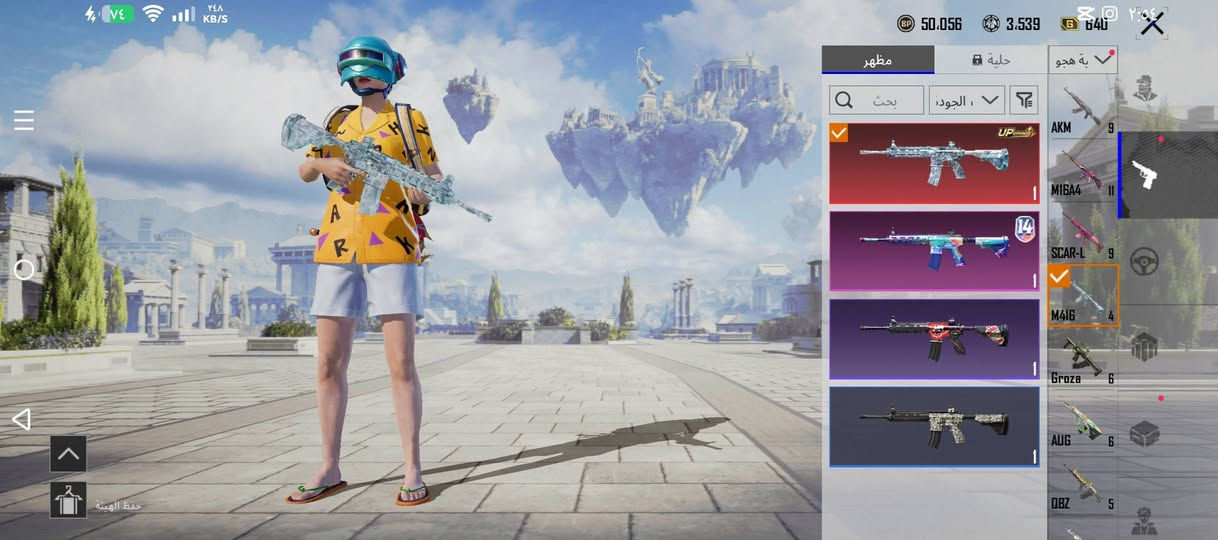Toggle the equipped checkmark on glacier M416 skin
The height and width of the screenshot is (540, 1218).
[x=839, y=133]
